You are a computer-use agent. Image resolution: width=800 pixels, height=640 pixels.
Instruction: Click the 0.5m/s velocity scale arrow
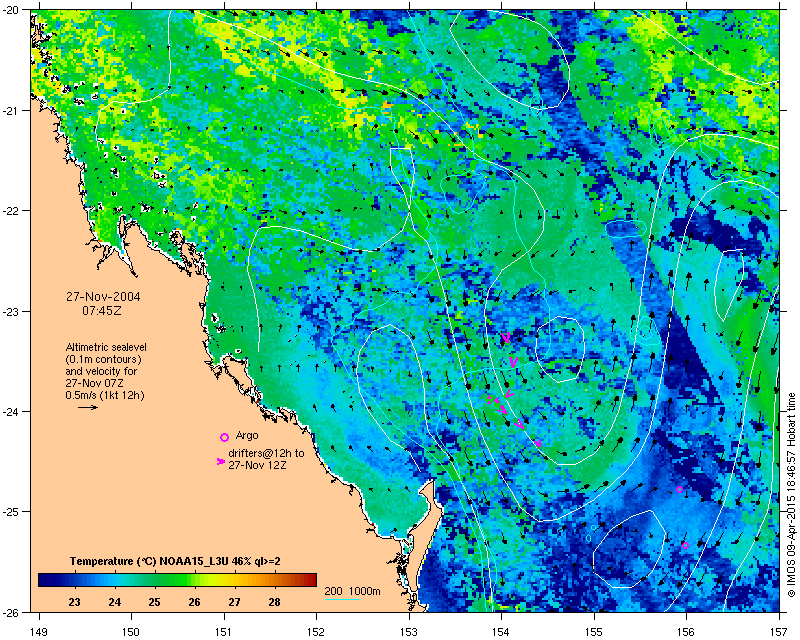coord(88,407)
